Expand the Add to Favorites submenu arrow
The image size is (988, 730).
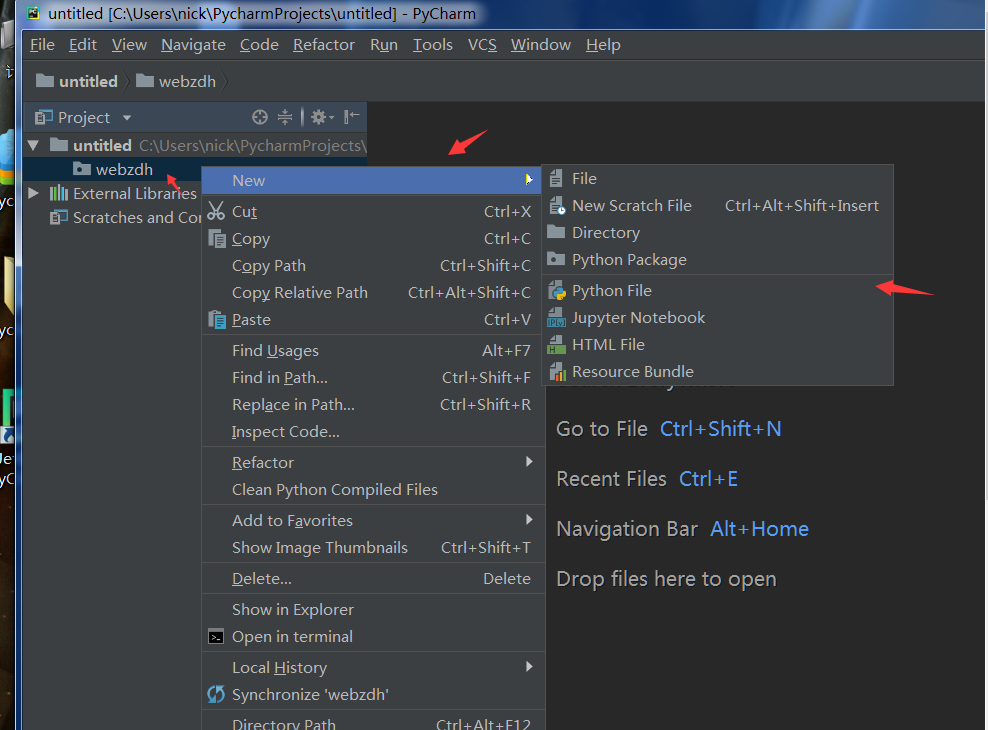[x=529, y=520]
